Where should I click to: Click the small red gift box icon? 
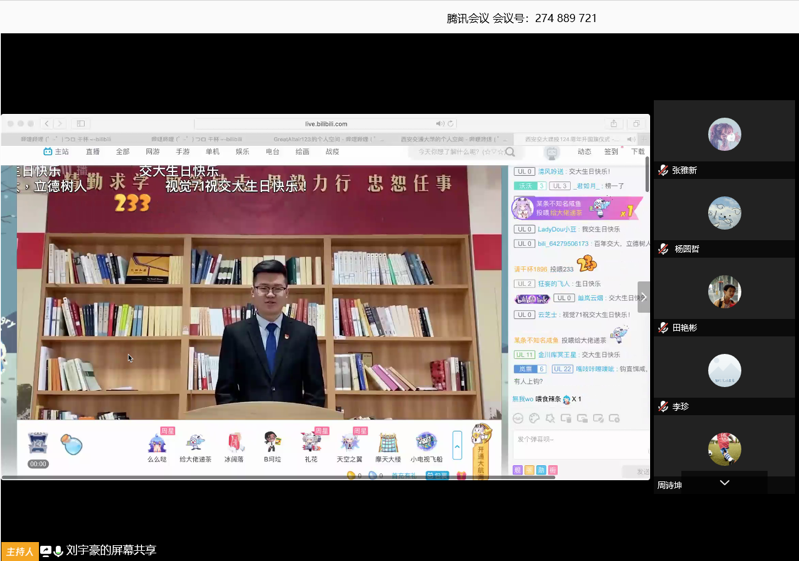click(x=462, y=475)
